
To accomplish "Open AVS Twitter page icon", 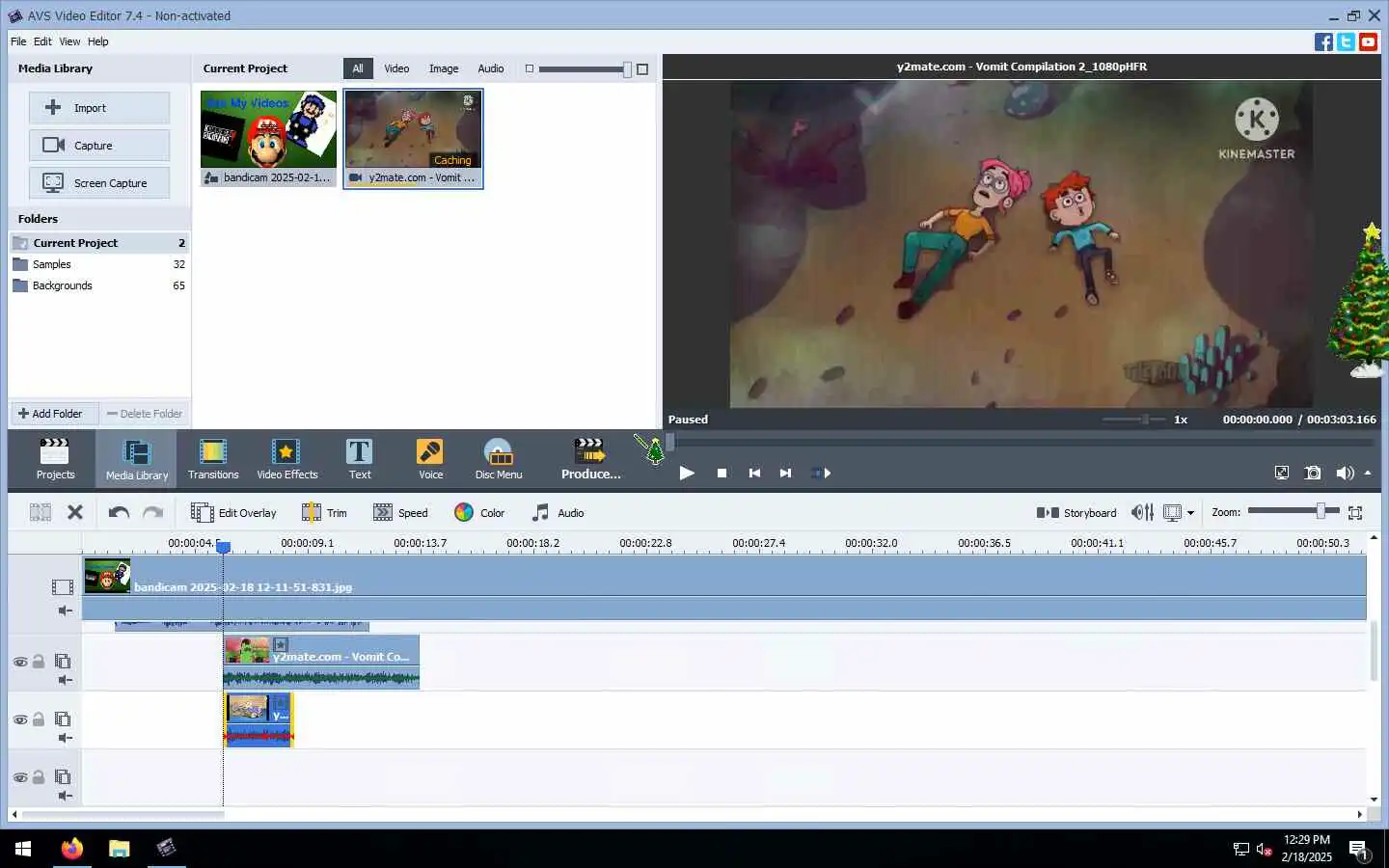I will click(x=1346, y=41).
